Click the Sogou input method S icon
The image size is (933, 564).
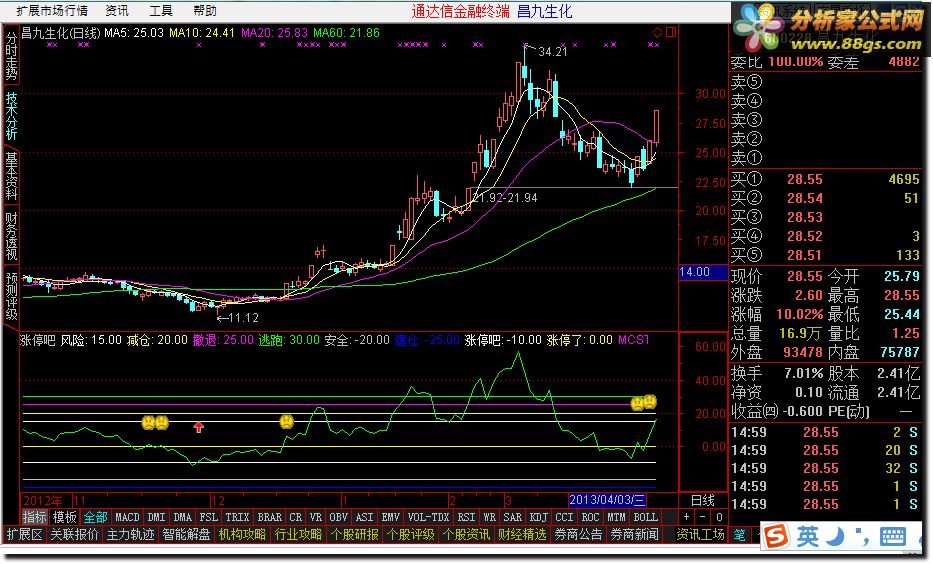click(776, 536)
